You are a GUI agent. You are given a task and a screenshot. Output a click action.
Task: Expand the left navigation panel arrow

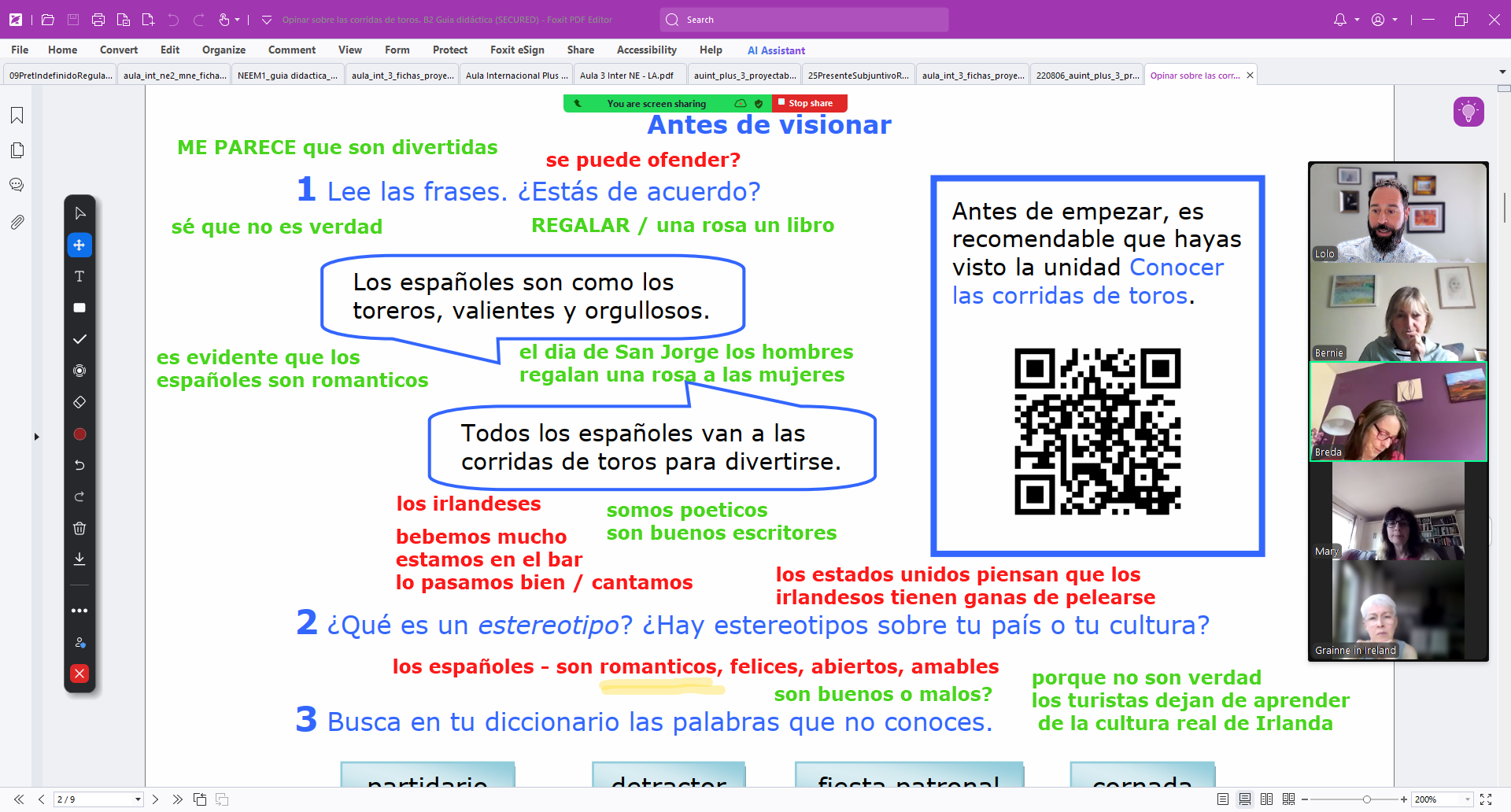[x=36, y=437]
